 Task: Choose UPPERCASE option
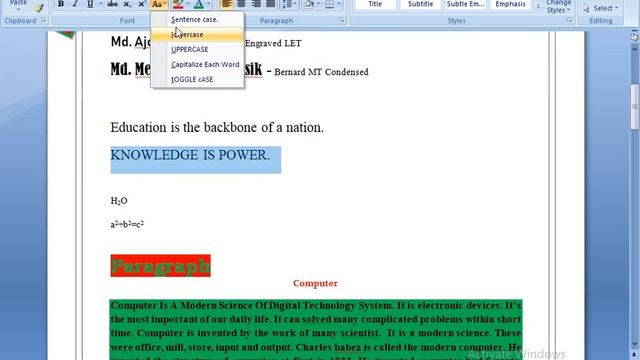[x=197, y=49]
